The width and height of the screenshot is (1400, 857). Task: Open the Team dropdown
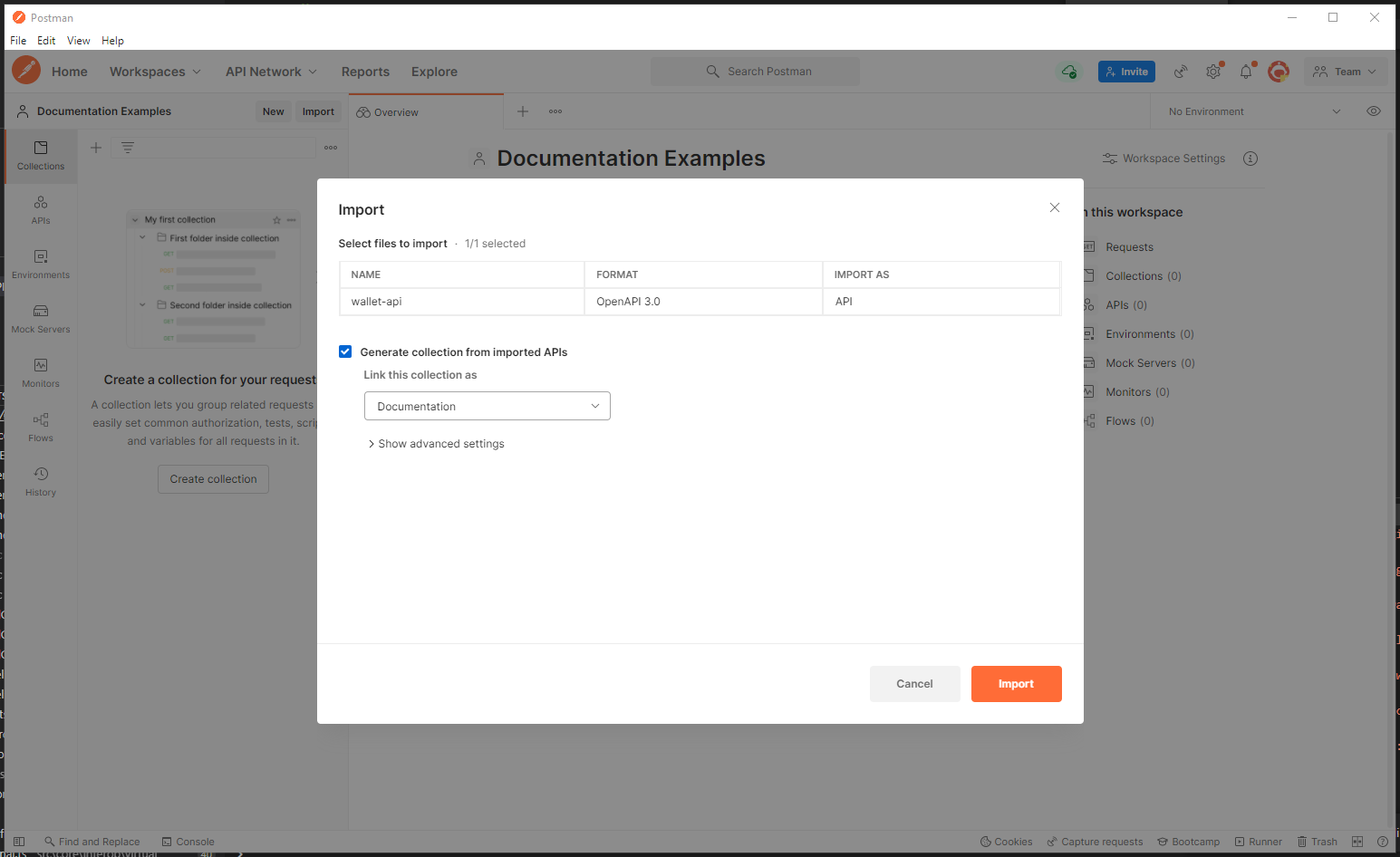pos(1346,72)
